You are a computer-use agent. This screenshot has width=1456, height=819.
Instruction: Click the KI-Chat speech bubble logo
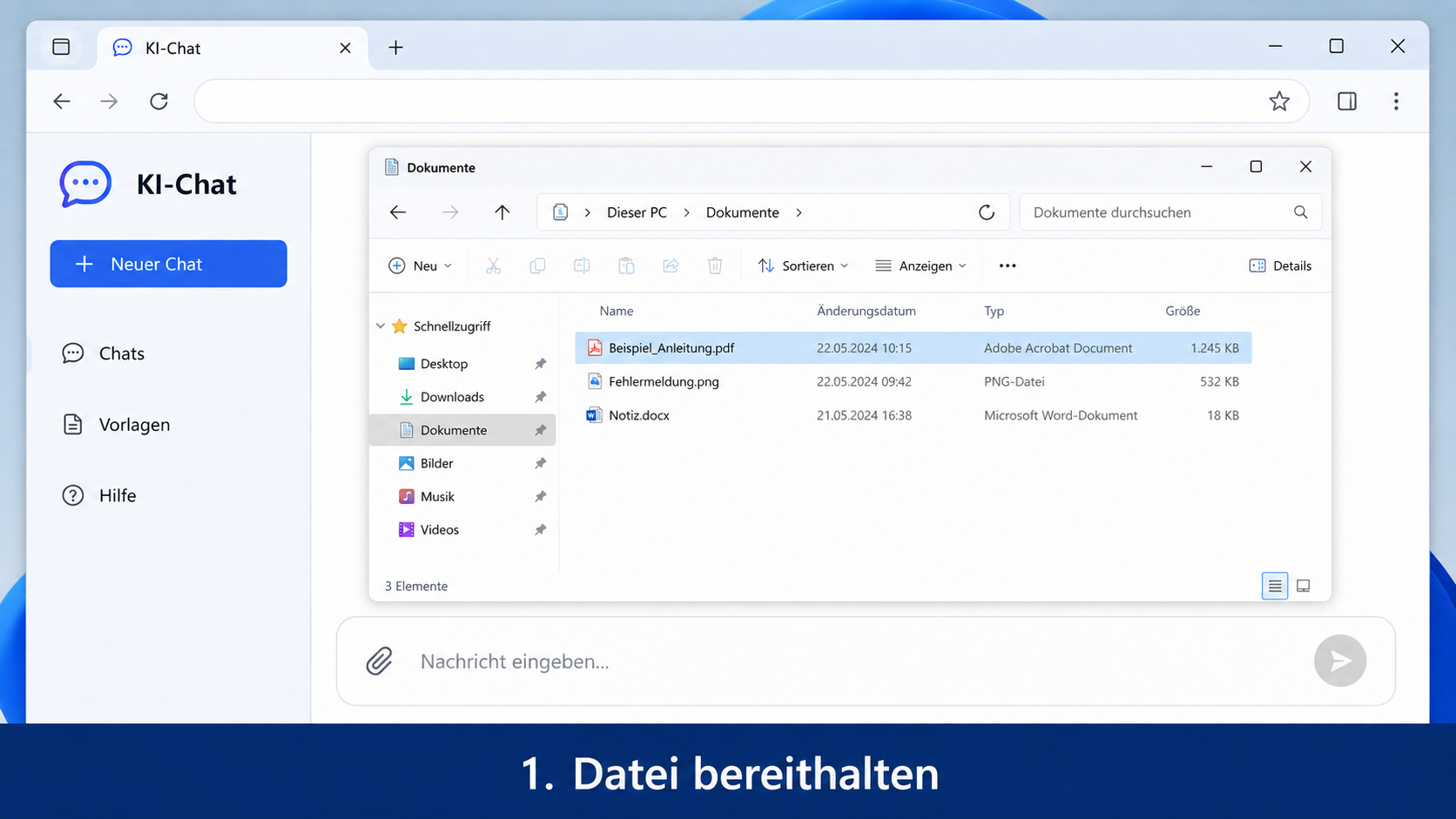tap(85, 184)
